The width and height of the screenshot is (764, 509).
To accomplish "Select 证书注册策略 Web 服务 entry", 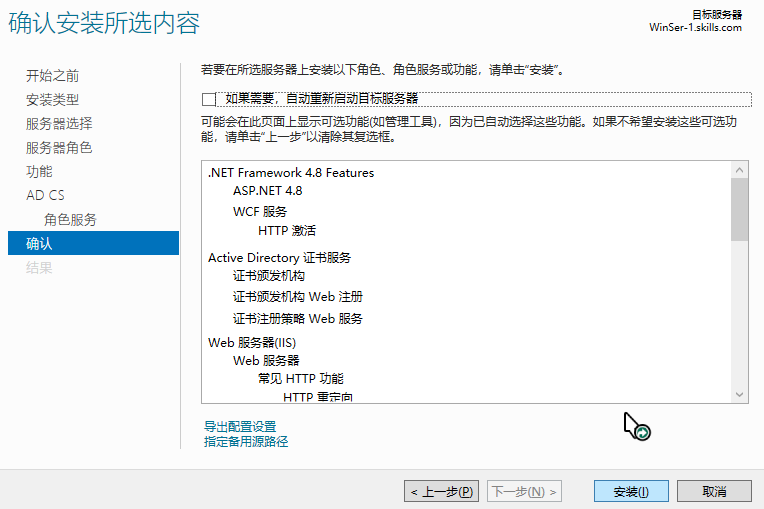I will pos(298,319).
